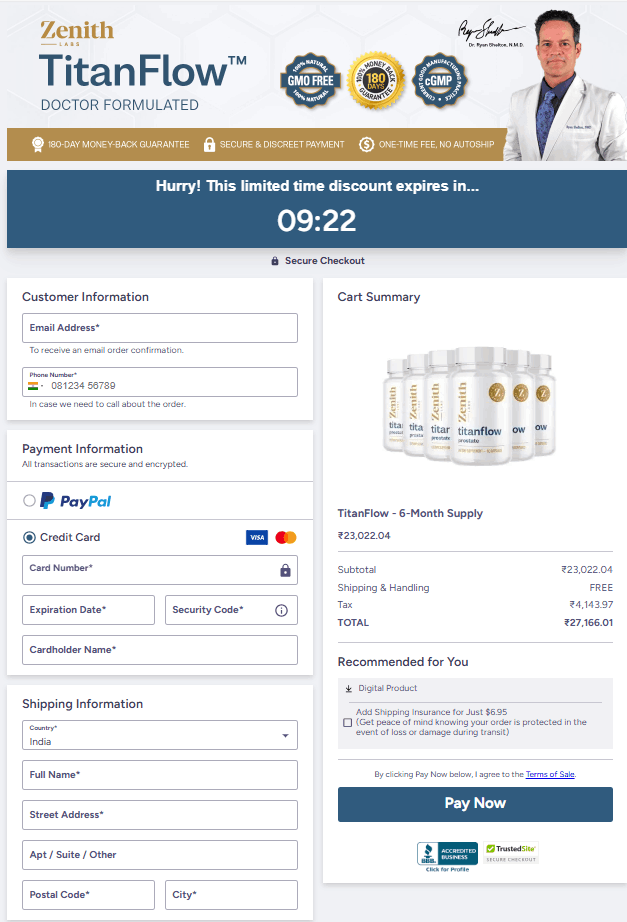Click the cGMP certification badge
Viewport: 627px width, 922px height.
[439, 81]
